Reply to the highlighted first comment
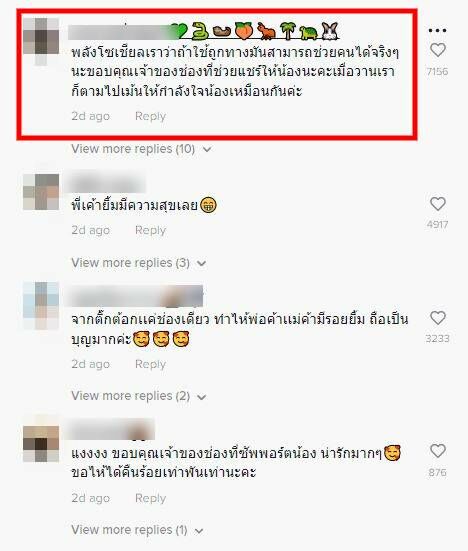Screen dimensions: 468x551 150,116
